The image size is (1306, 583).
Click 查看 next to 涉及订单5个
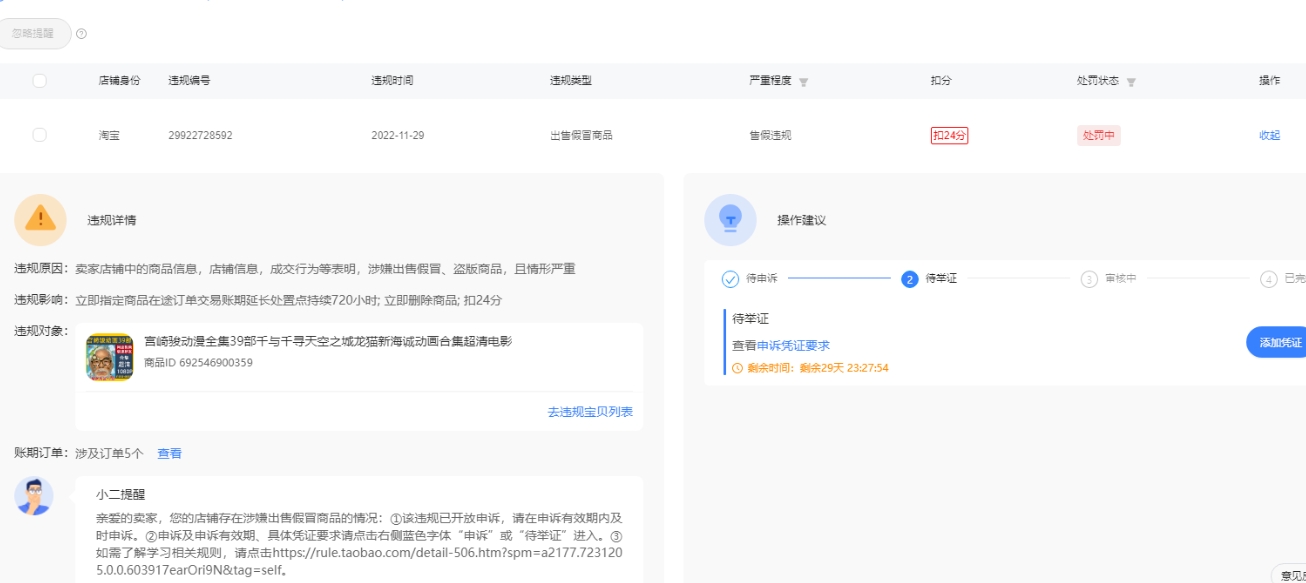point(169,453)
